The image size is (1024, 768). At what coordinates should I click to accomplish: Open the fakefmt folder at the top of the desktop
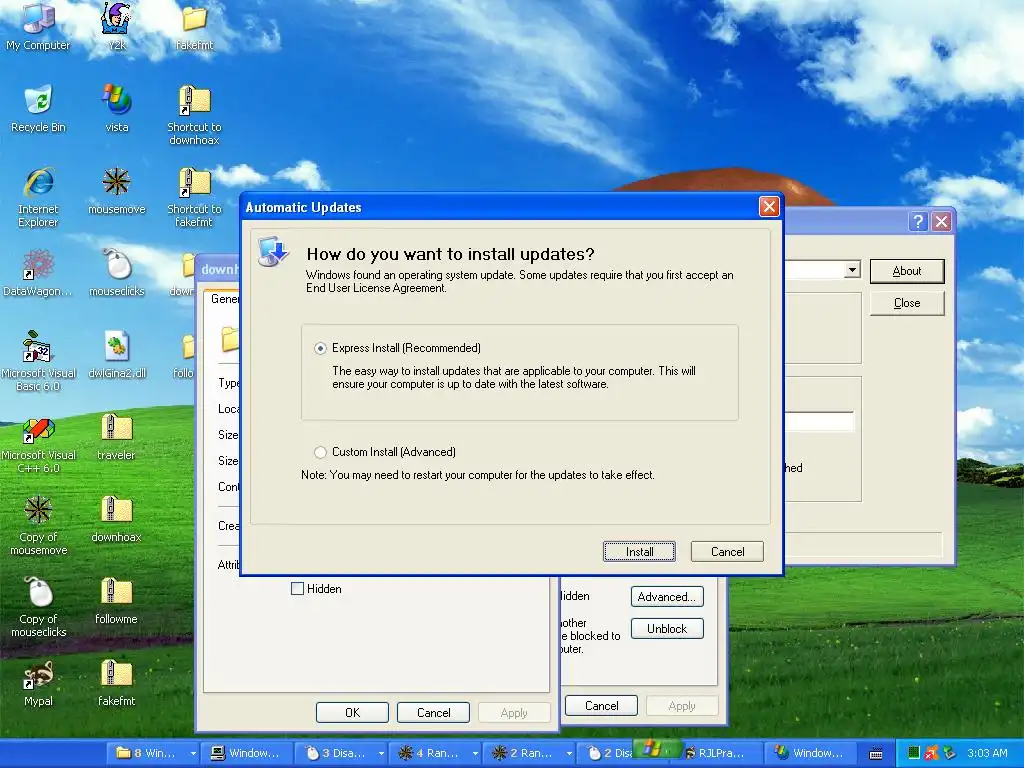coord(194,26)
